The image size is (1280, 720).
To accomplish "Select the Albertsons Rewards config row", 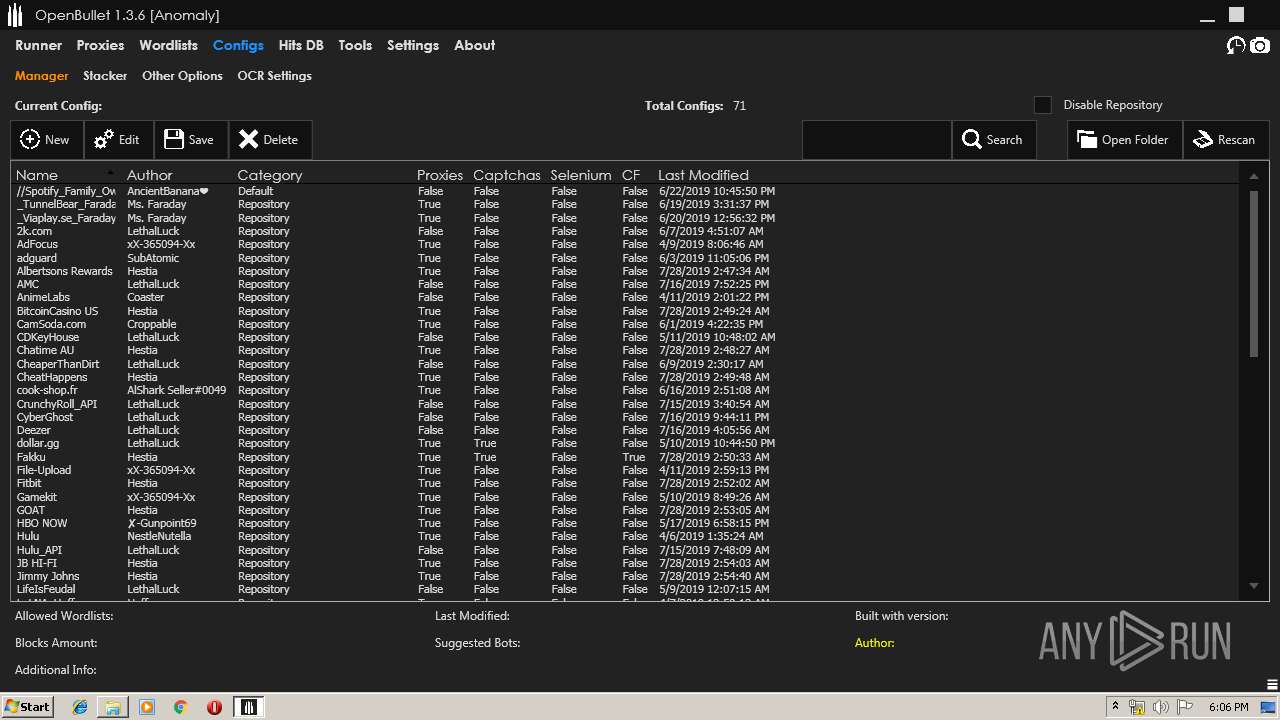I will [625, 271].
